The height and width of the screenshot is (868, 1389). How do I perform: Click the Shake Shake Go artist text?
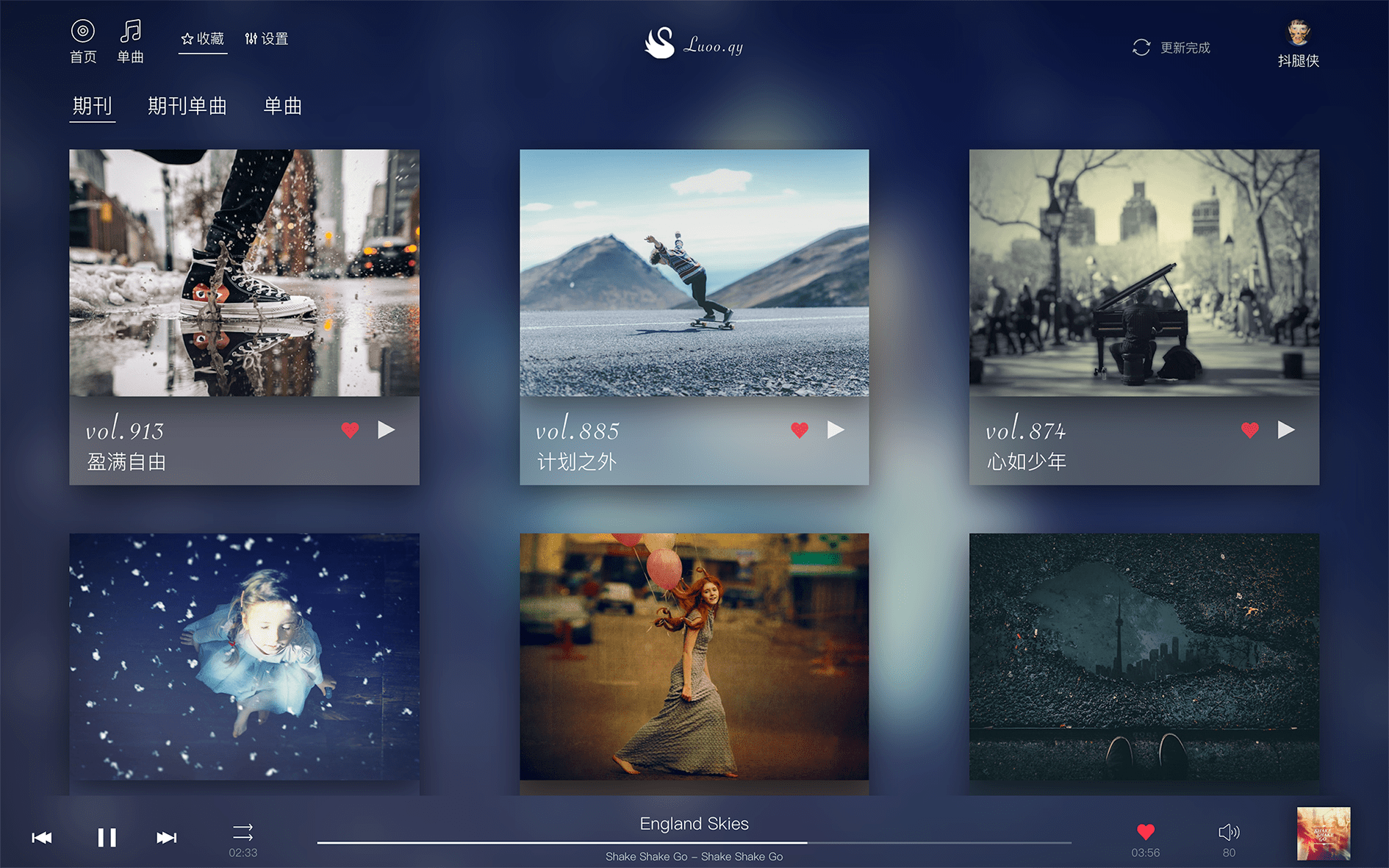click(x=694, y=856)
